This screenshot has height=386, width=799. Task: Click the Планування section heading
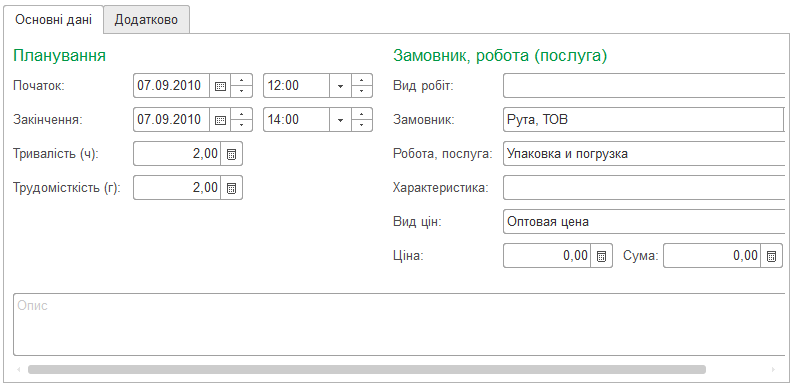click(x=60, y=56)
